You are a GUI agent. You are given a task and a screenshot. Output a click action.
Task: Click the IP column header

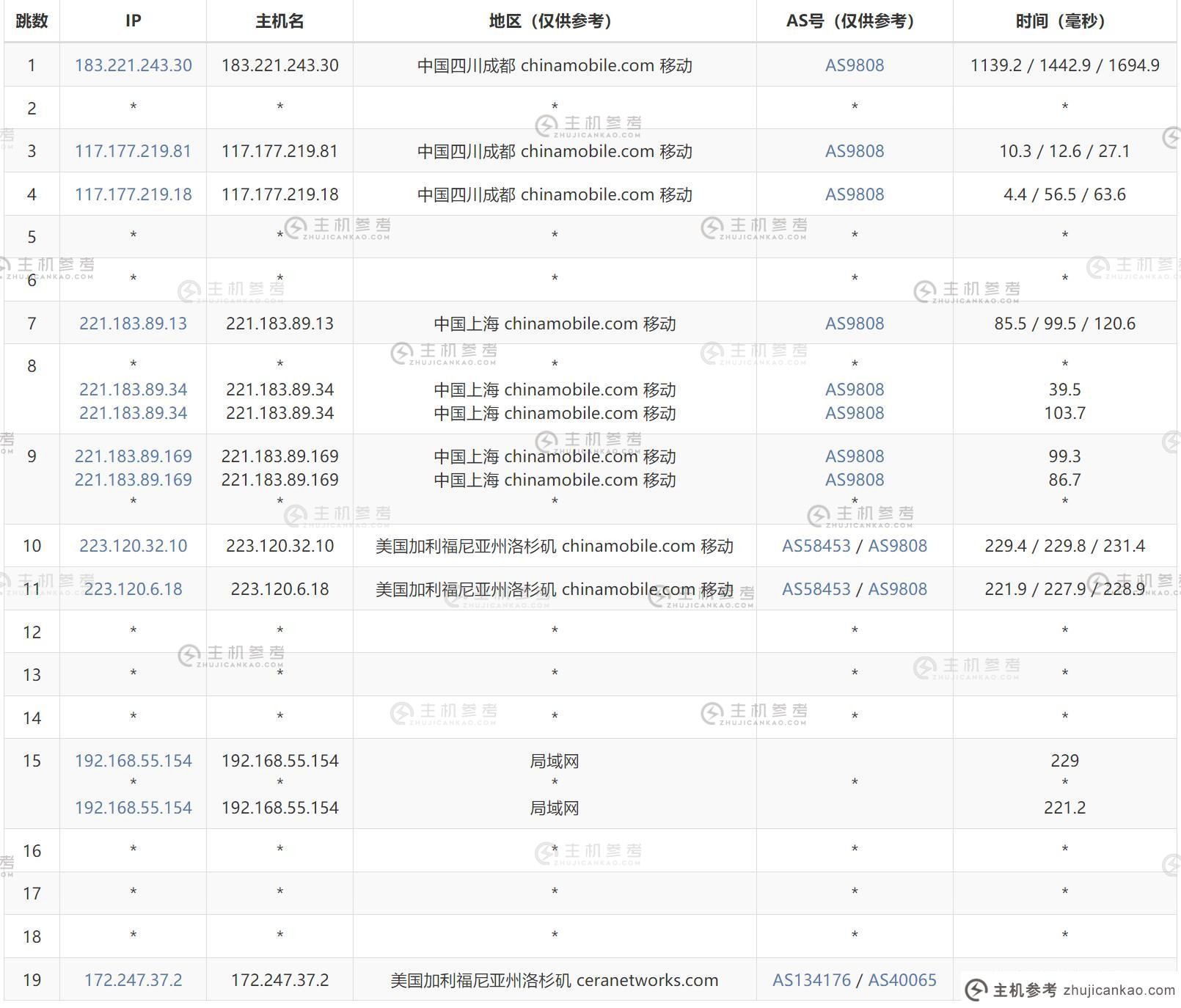tap(133, 21)
